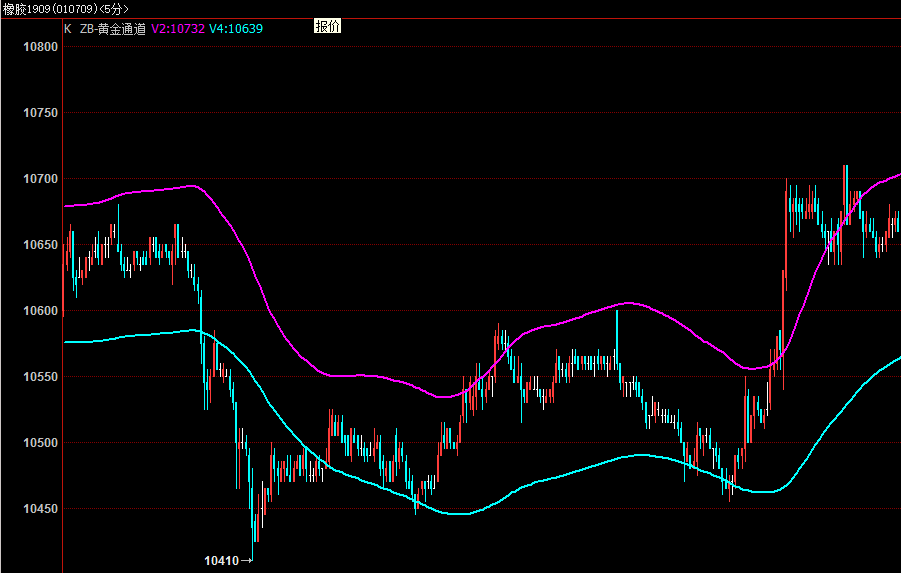The height and width of the screenshot is (573, 901).
Task: Click the 10450 price axis label
Action: click(x=40, y=509)
